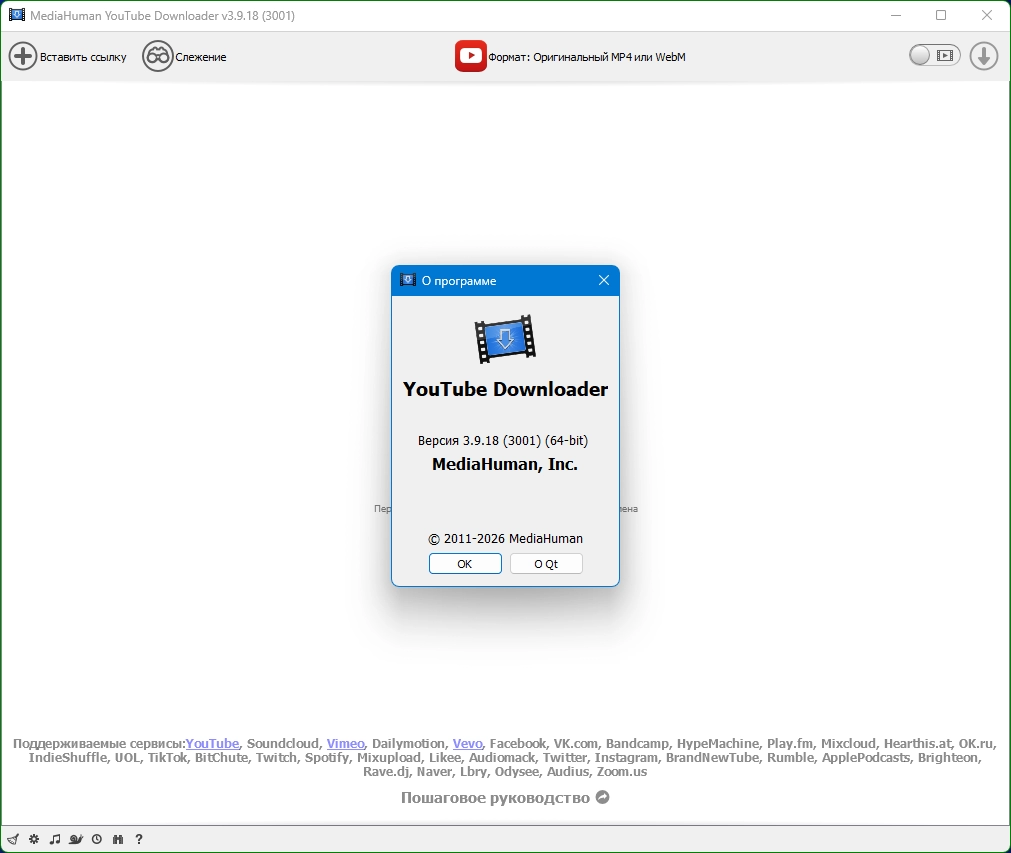Click Dailymotion in the supported services list
The height and width of the screenshot is (853, 1011).
408,743
